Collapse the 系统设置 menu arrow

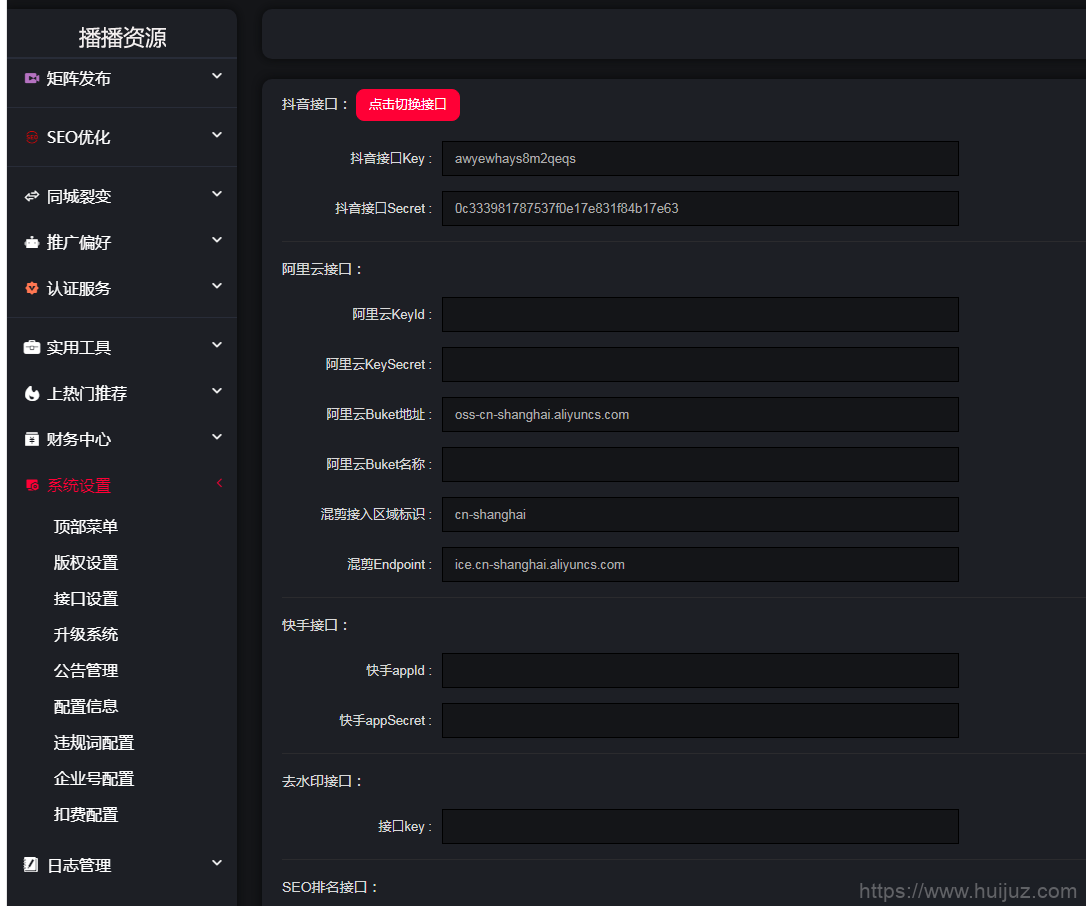click(219, 483)
